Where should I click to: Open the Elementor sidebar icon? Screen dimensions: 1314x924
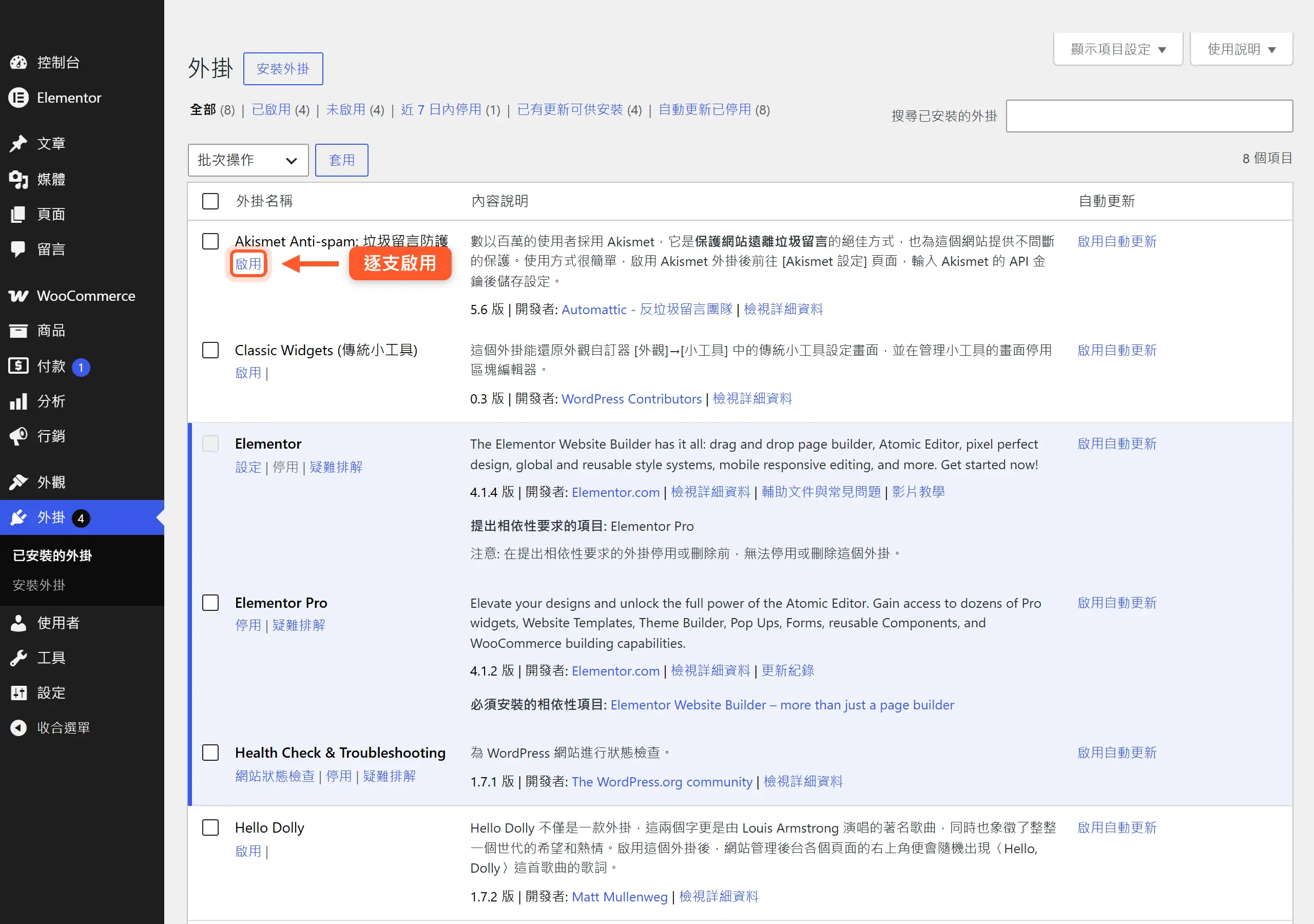coord(18,98)
